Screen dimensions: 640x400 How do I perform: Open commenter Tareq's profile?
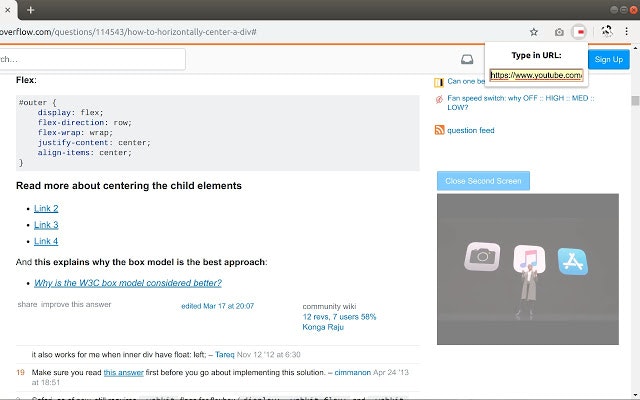coord(224,355)
